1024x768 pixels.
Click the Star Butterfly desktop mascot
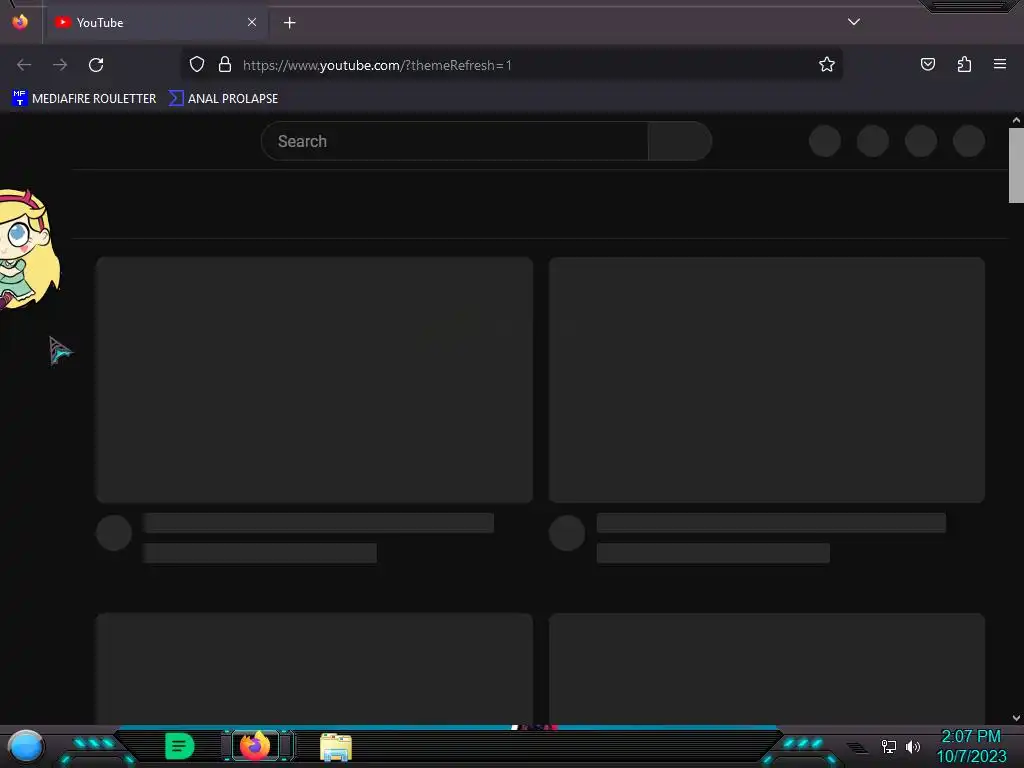pos(29,249)
